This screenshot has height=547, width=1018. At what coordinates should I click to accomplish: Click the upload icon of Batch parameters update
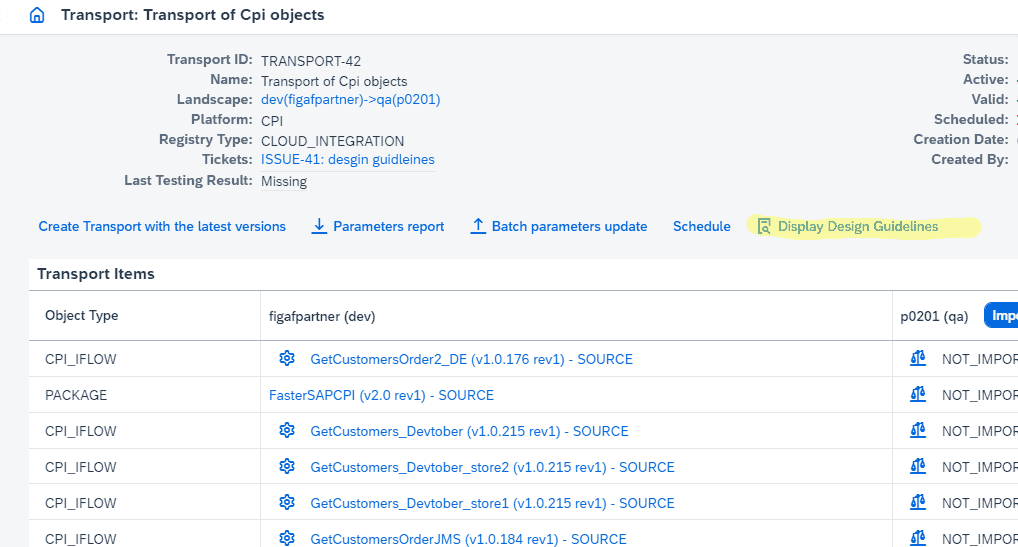point(478,226)
